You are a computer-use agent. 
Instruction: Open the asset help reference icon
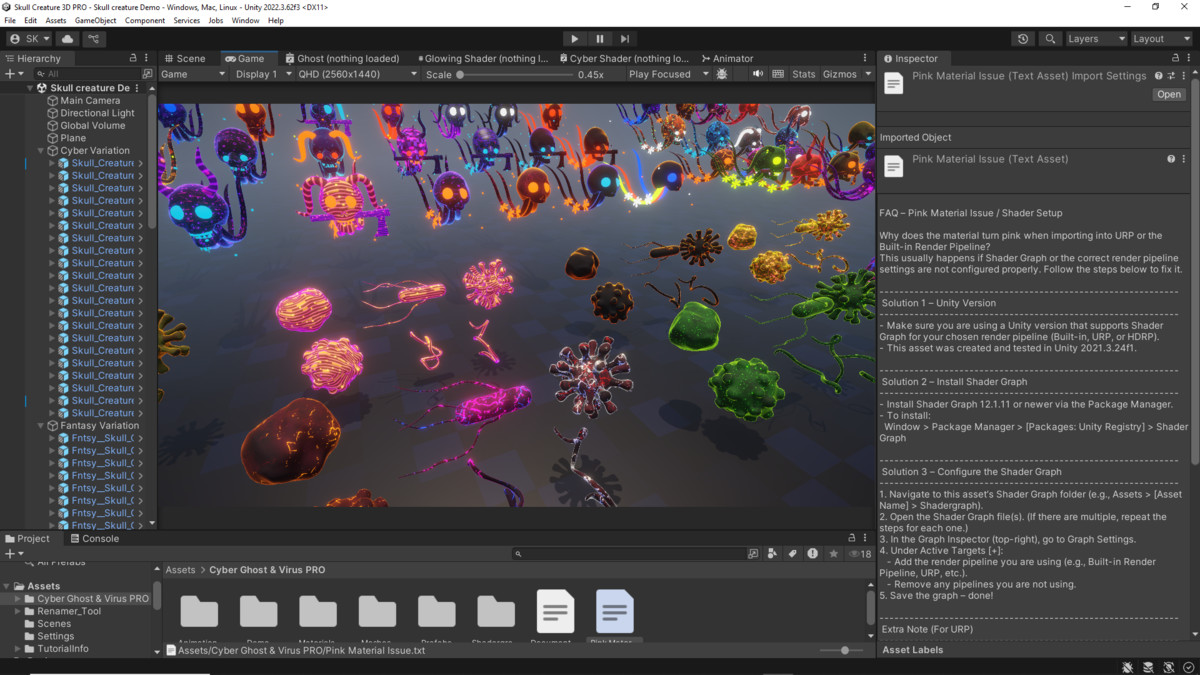pos(1159,76)
